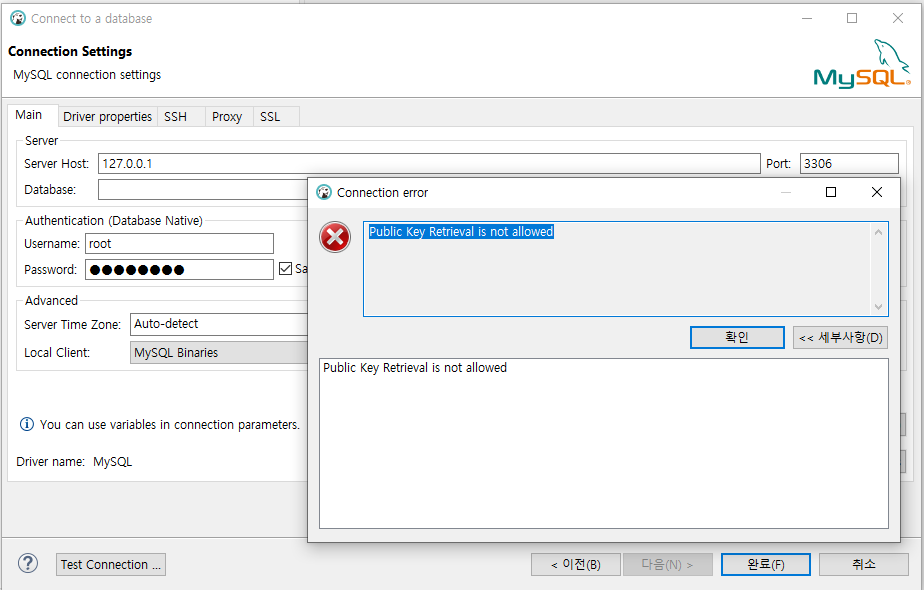The width and height of the screenshot is (924, 590).
Task: Maximize the Connection error dialog
Action: [x=831, y=192]
